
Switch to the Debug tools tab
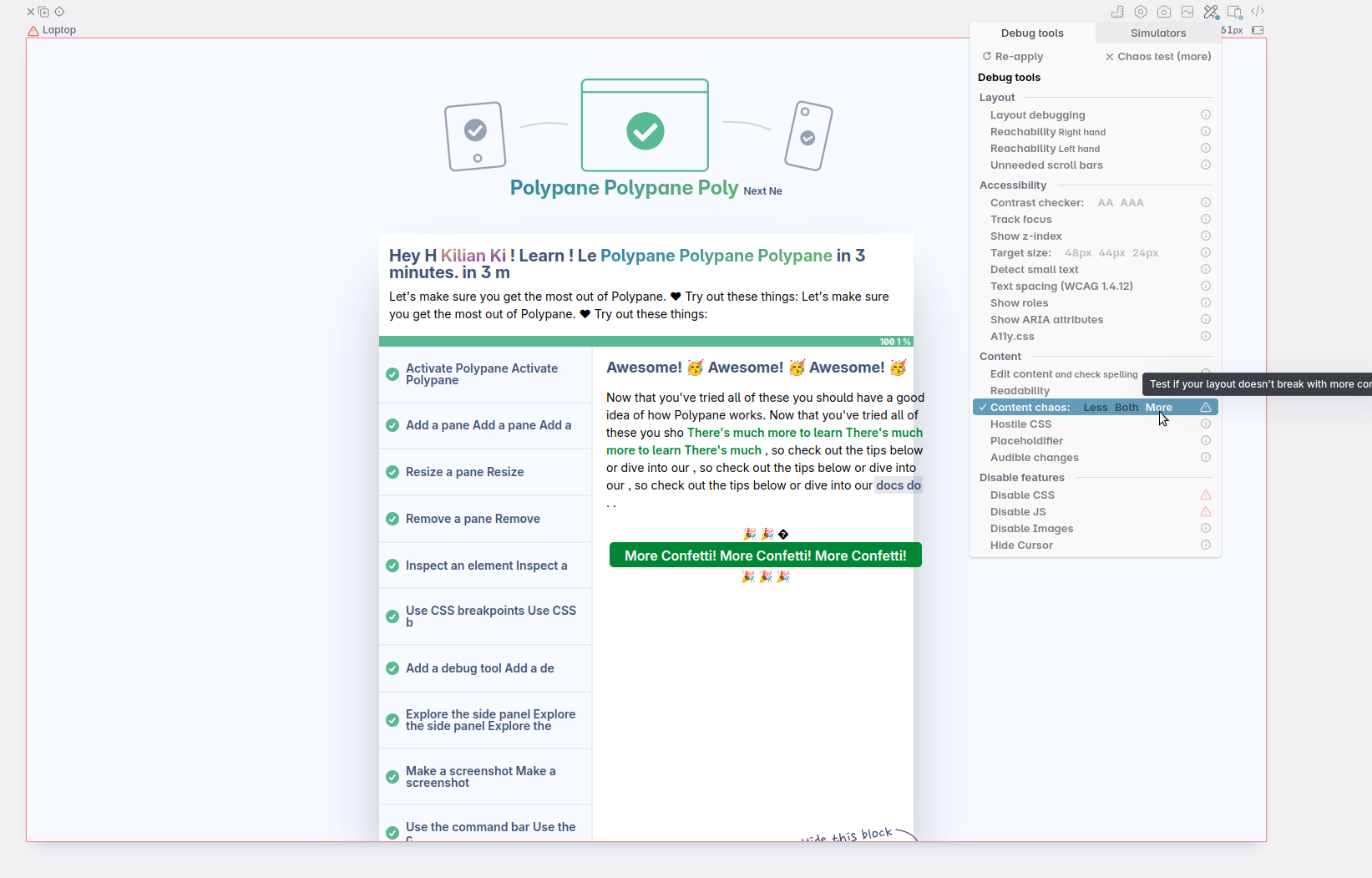point(1032,33)
